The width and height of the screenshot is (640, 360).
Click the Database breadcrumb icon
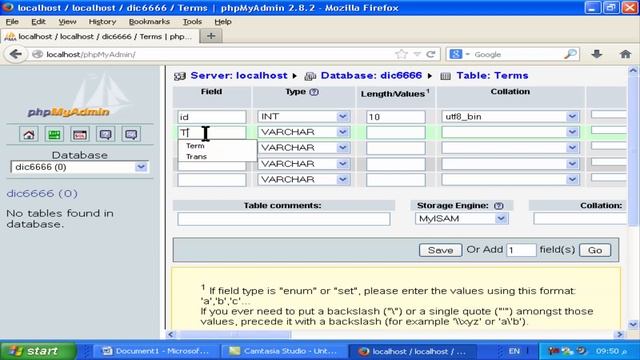pyautogui.click(x=310, y=76)
